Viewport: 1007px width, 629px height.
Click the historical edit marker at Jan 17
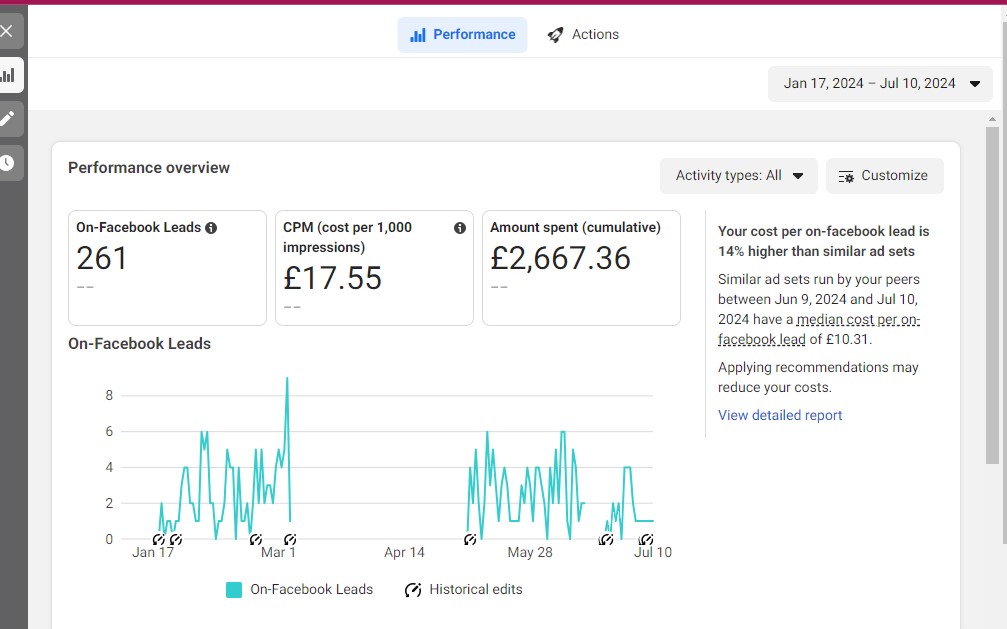(159, 539)
